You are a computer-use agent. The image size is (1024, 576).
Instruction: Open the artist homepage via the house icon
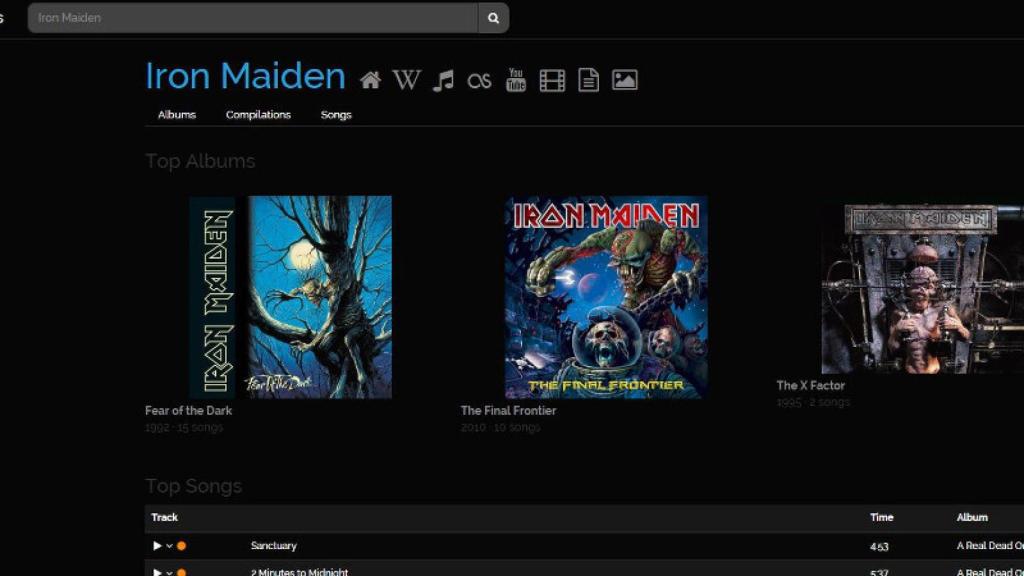point(371,80)
